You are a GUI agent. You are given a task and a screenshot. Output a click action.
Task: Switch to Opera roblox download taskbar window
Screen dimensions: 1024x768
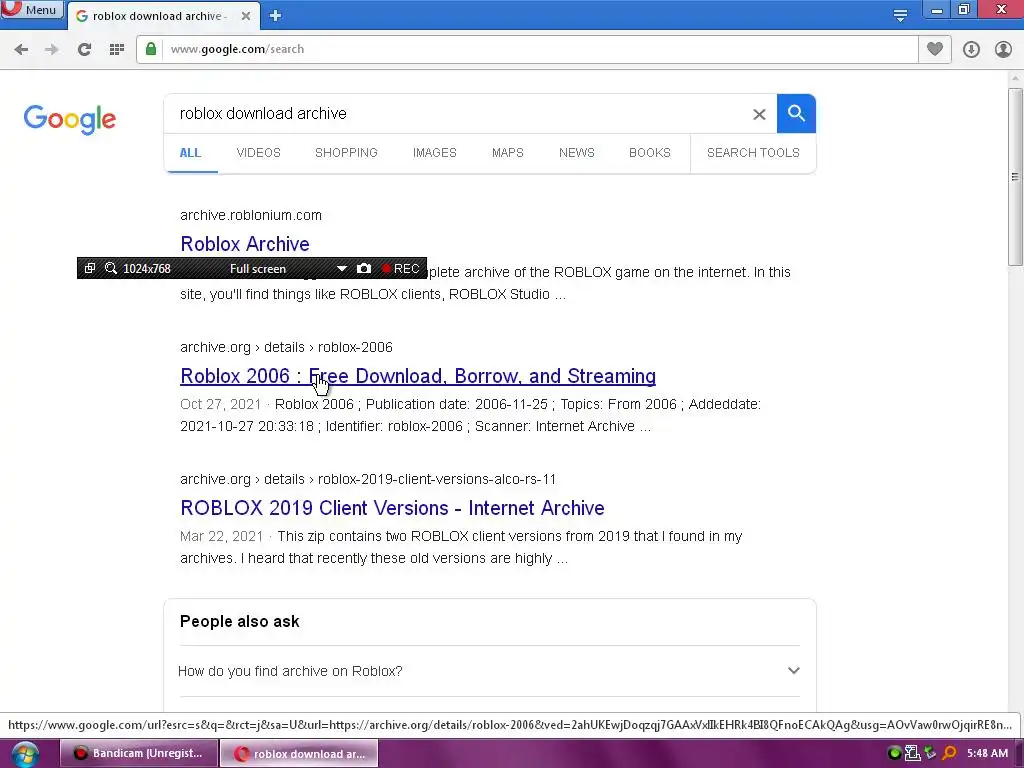point(299,754)
